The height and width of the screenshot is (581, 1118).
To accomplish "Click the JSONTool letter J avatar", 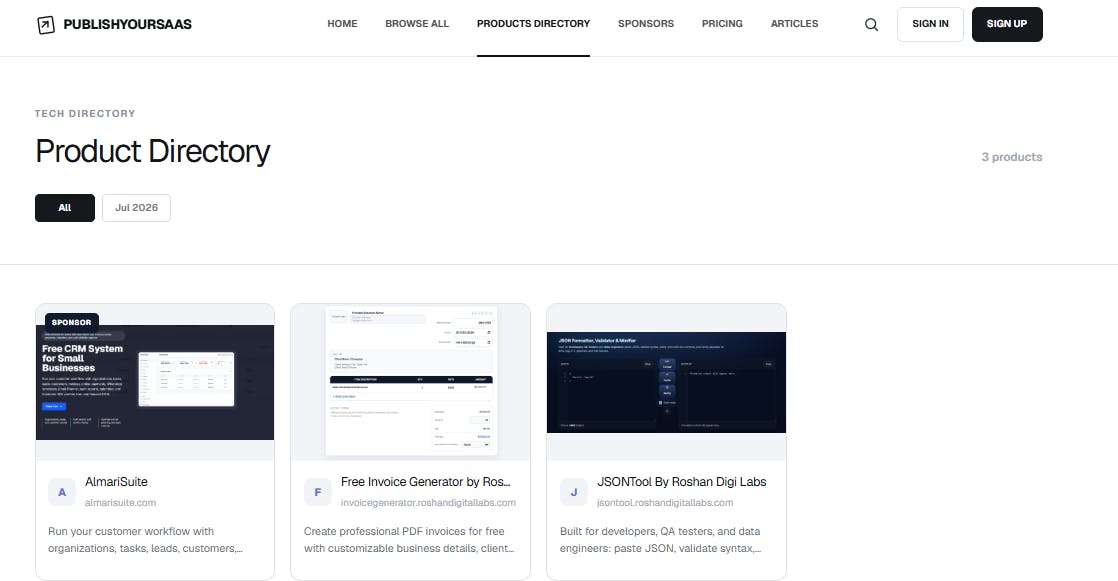I will tap(573, 492).
